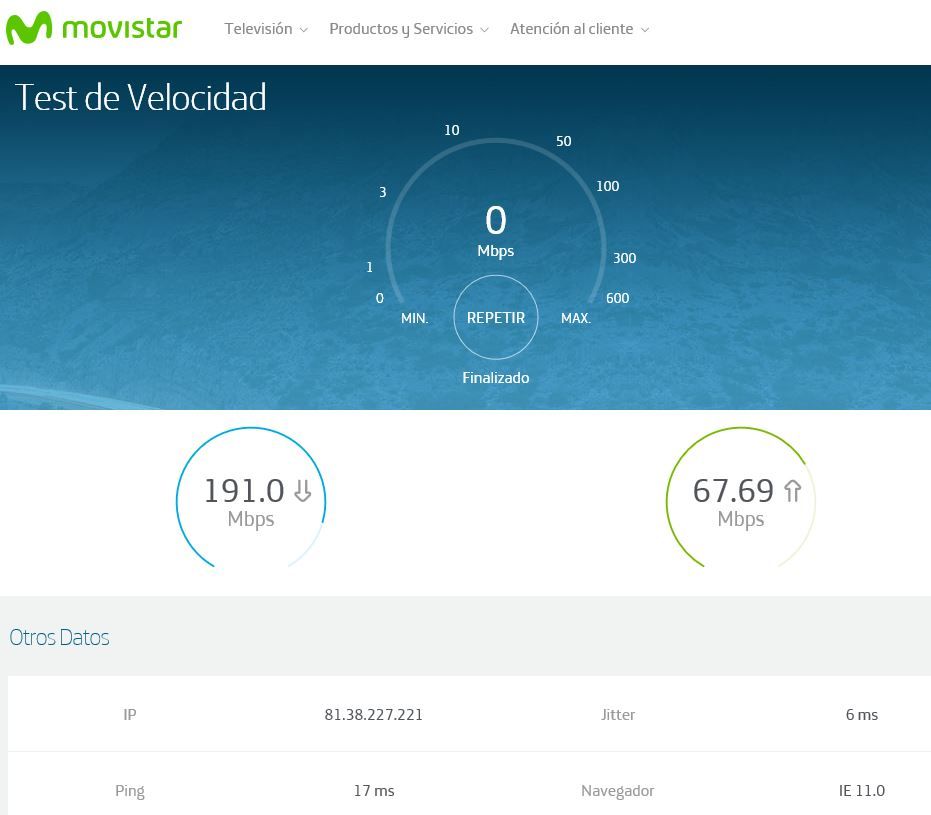Click the Otros Datos section heading
The image size is (931, 815).
[x=59, y=638]
